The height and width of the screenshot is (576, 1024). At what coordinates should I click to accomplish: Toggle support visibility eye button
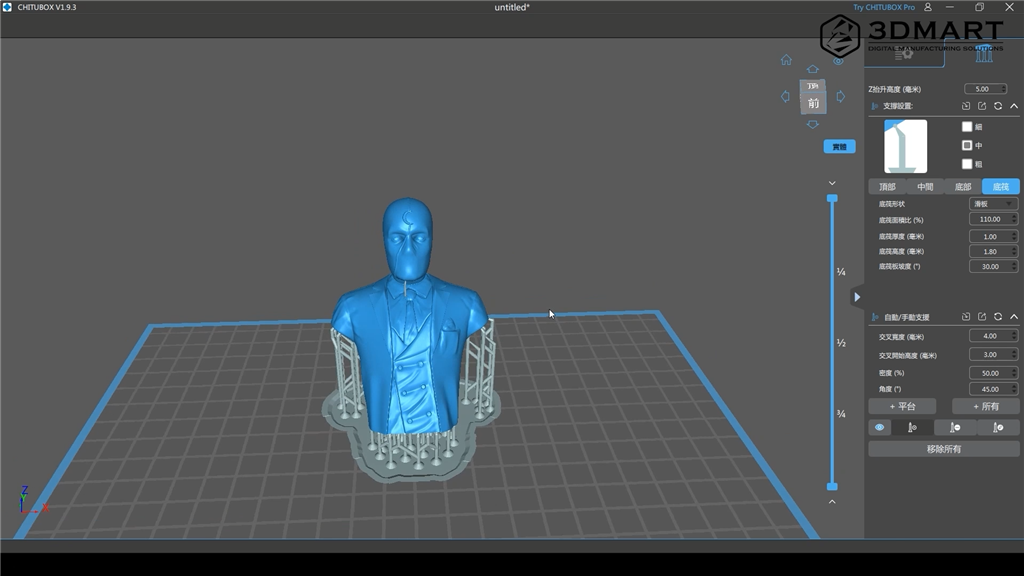click(x=880, y=427)
